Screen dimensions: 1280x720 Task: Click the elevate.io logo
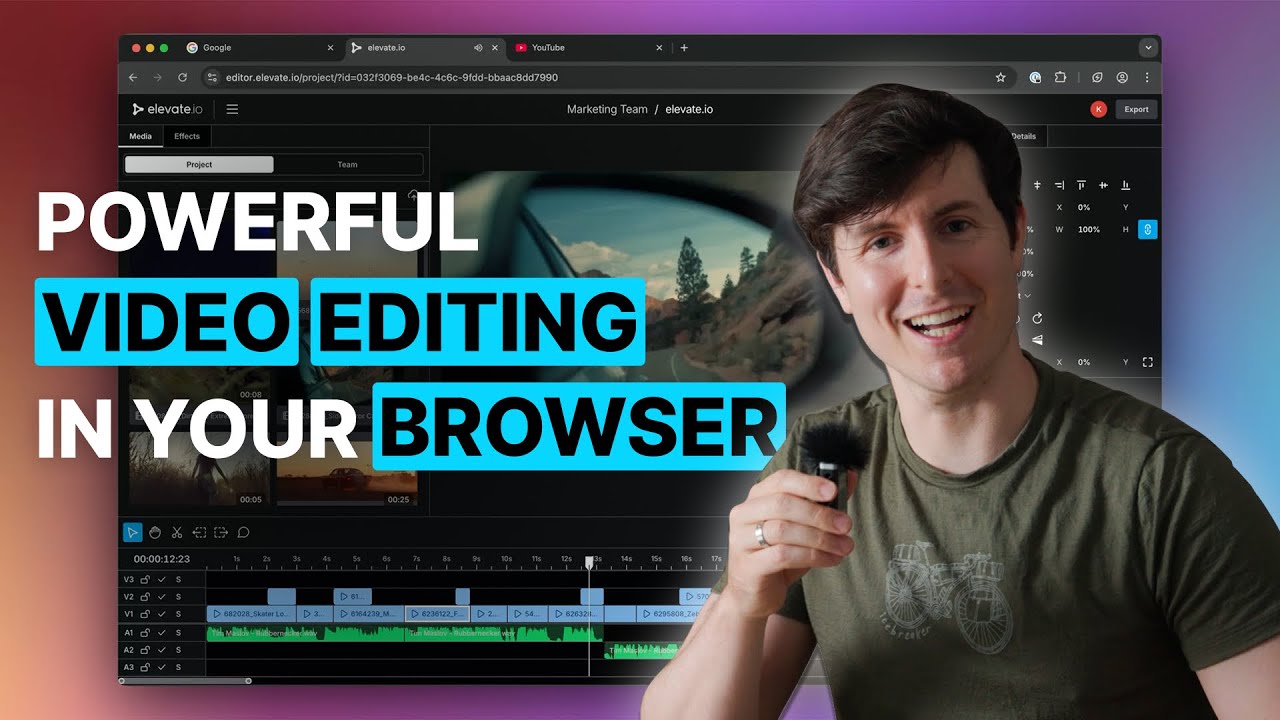click(167, 109)
